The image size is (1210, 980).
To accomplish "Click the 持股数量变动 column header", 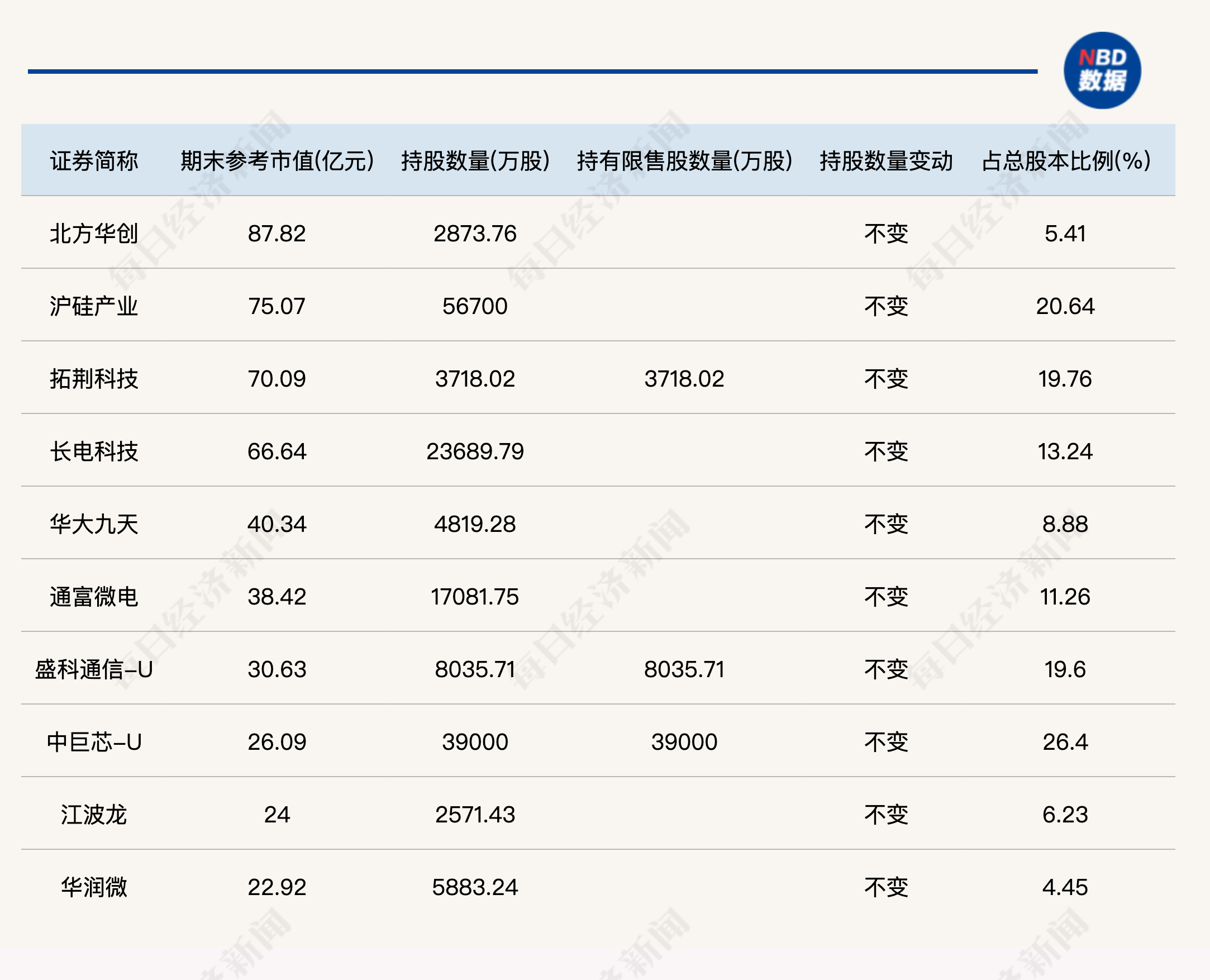I will tap(886, 161).
